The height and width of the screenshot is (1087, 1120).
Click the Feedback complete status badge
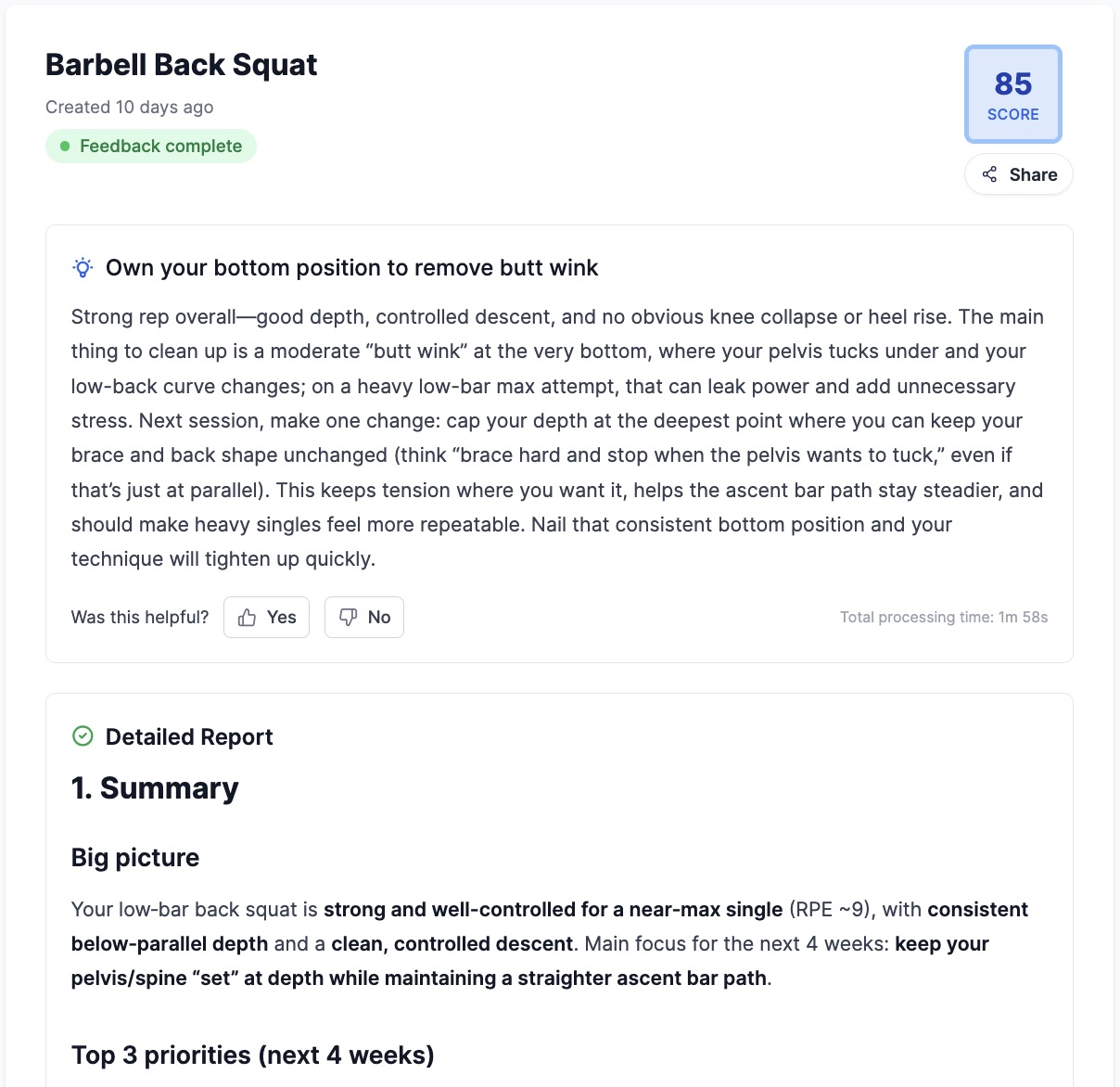click(151, 147)
